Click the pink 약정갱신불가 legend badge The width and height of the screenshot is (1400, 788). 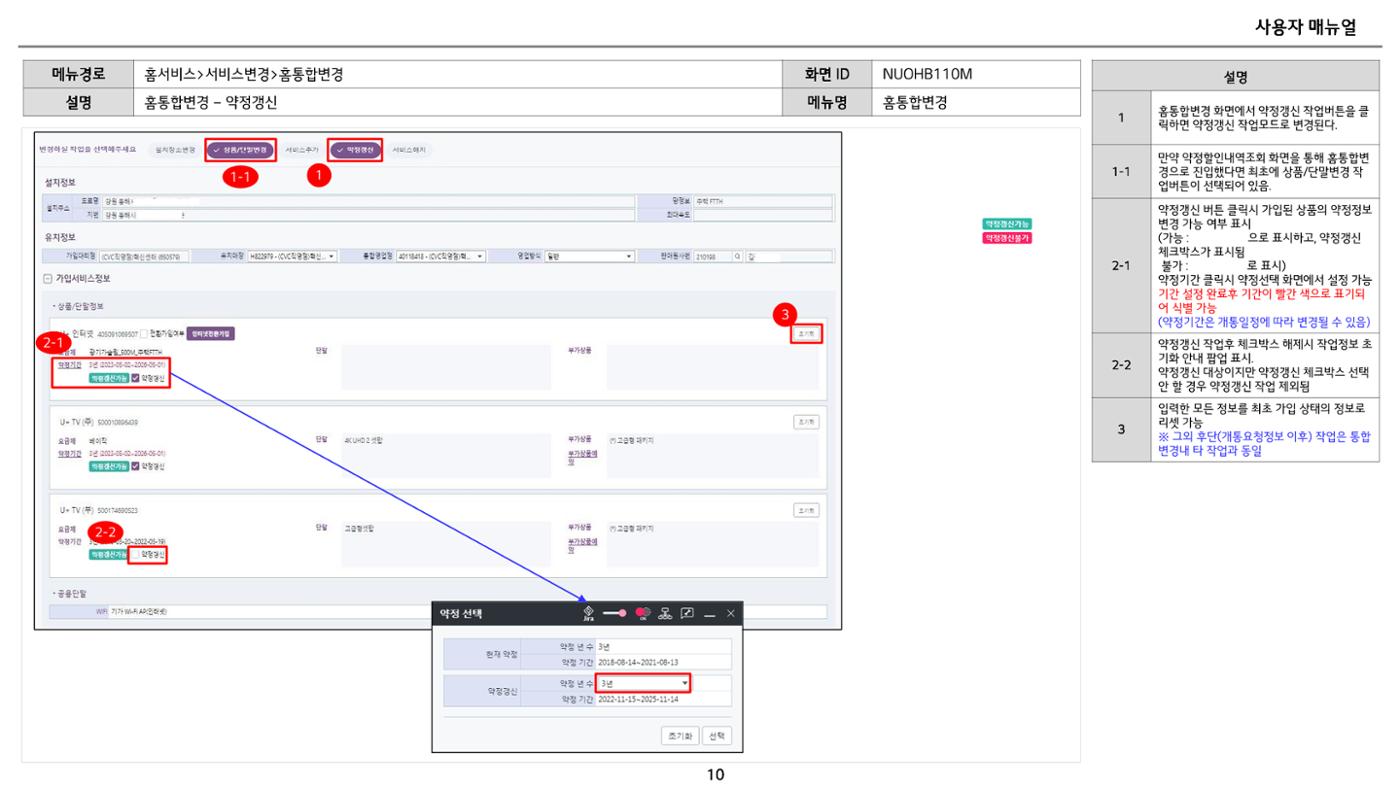coord(1007,238)
